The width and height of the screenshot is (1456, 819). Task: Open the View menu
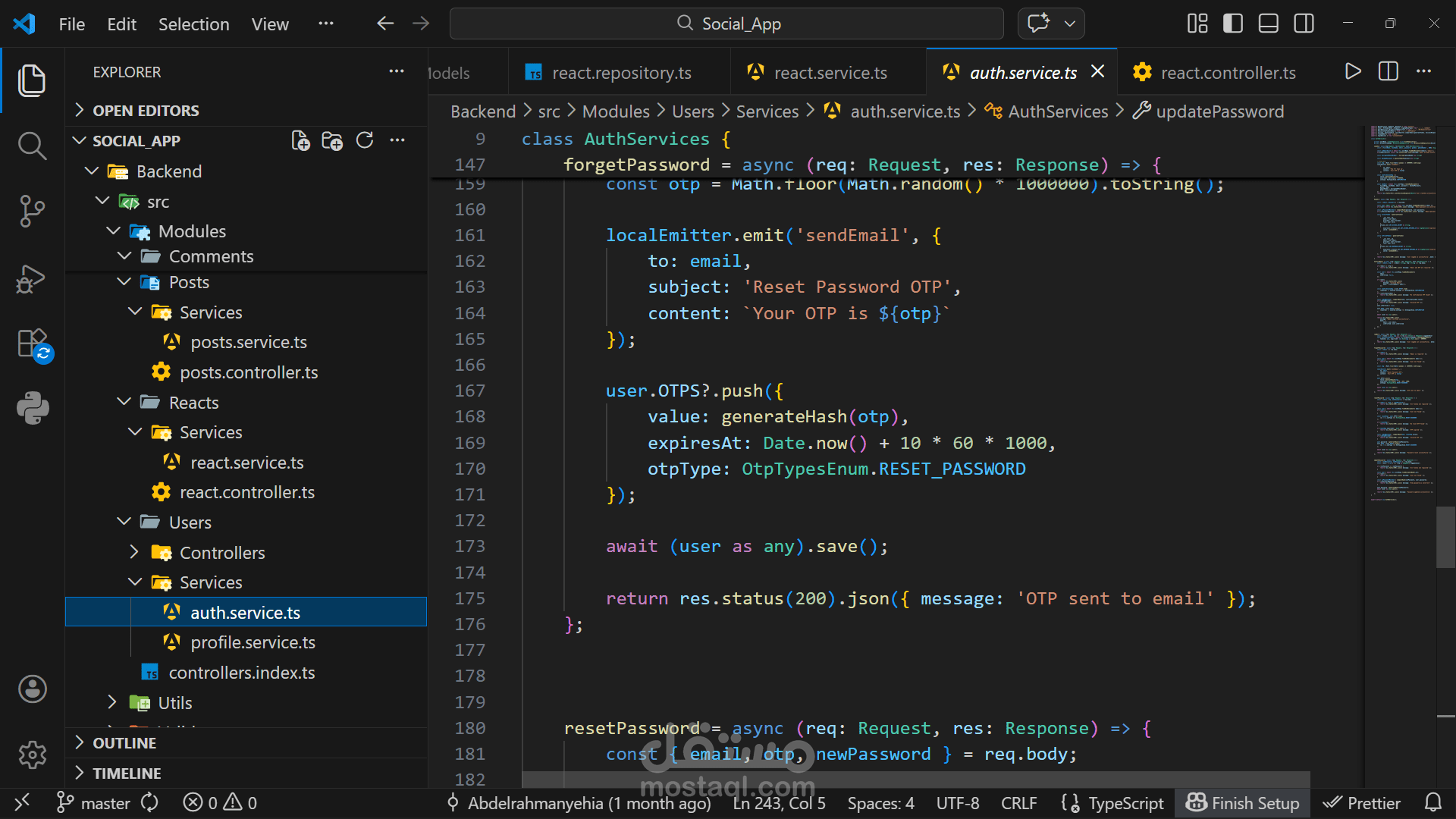pos(269,24)
